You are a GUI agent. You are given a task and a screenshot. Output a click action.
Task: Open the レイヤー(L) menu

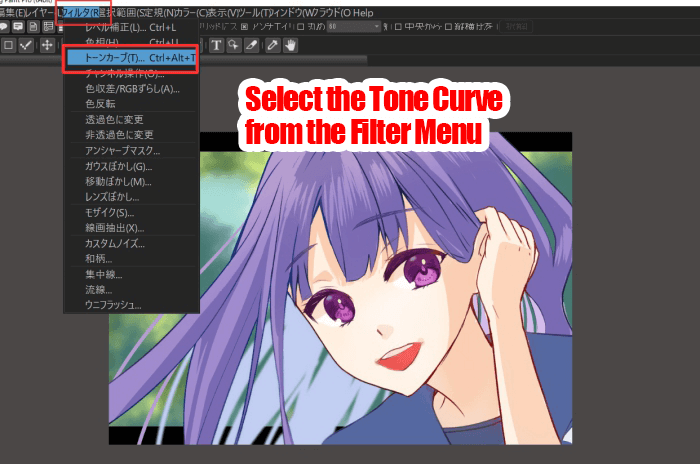click(x=43, y=13)
